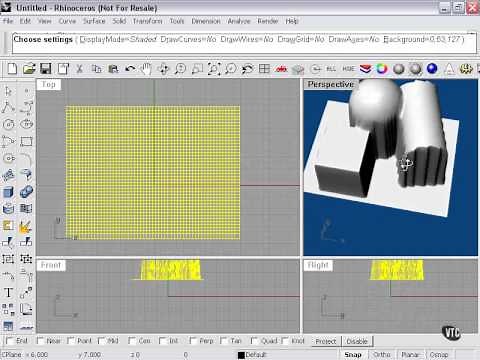480x360 pixels.
Task: Click the Copy icon in toolbar
Action: point(97,69)
